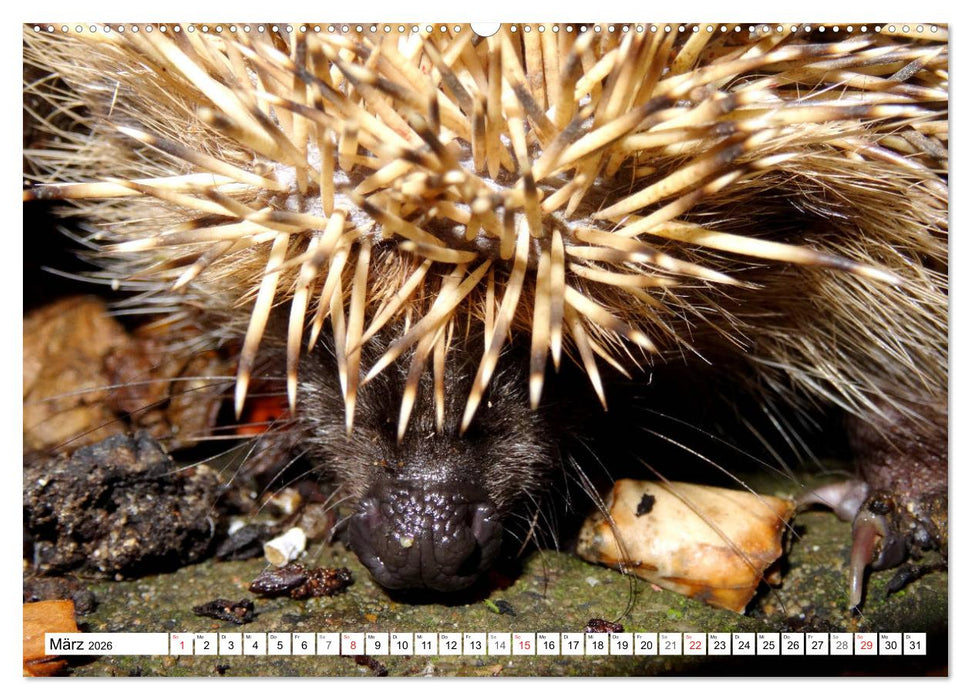Select date 15 in the calendar strip
This screenshot has height=700, width=971.
[523, 644]
